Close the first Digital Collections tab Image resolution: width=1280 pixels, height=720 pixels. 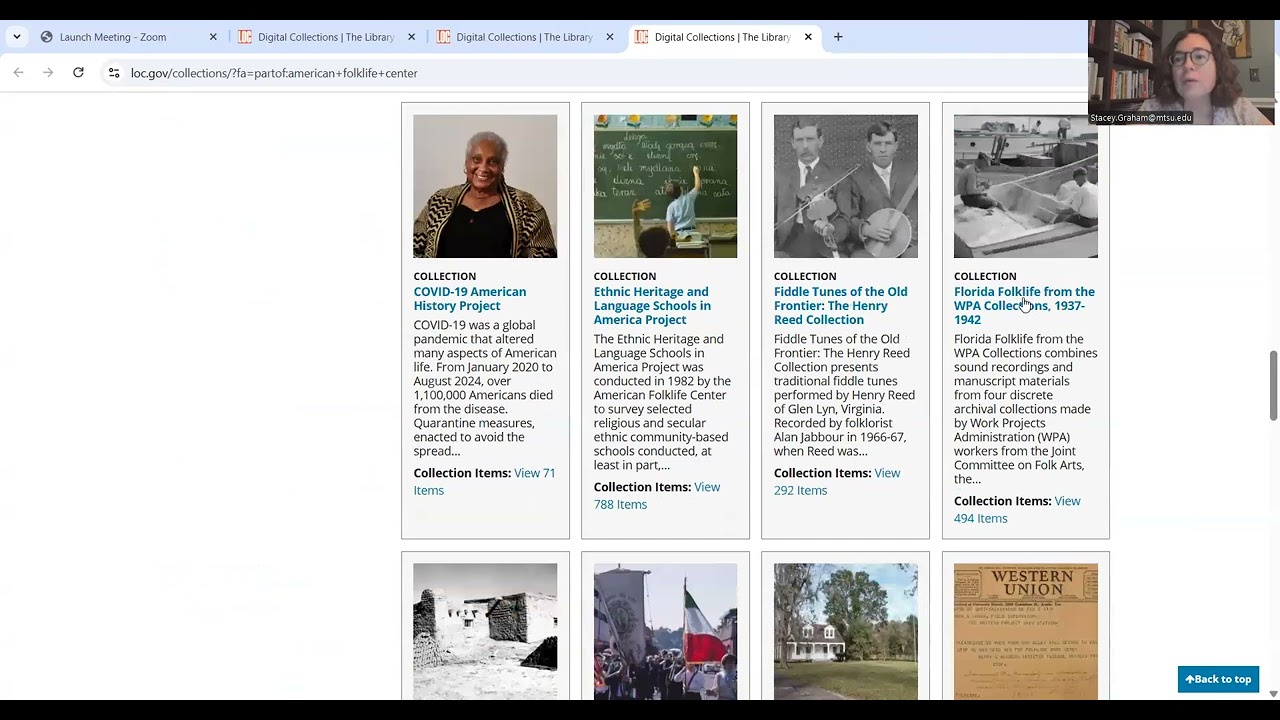[x=411, y=37]
